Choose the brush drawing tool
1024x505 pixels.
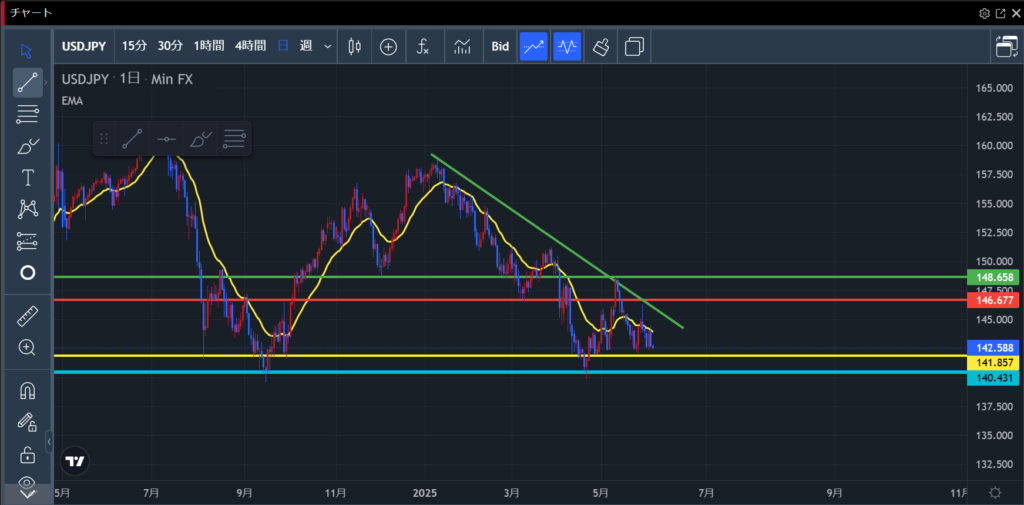(x=27, y=146)
